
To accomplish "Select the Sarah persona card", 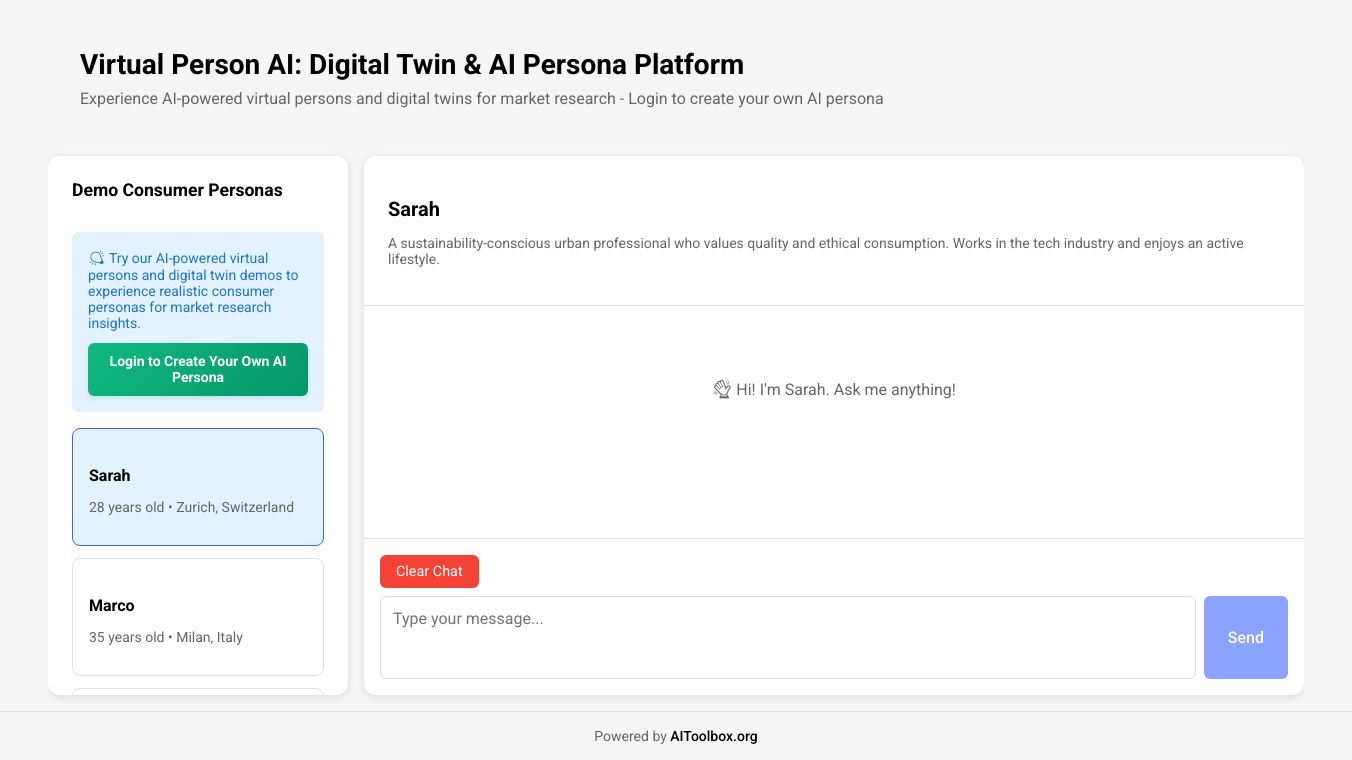I will (198, 487).
